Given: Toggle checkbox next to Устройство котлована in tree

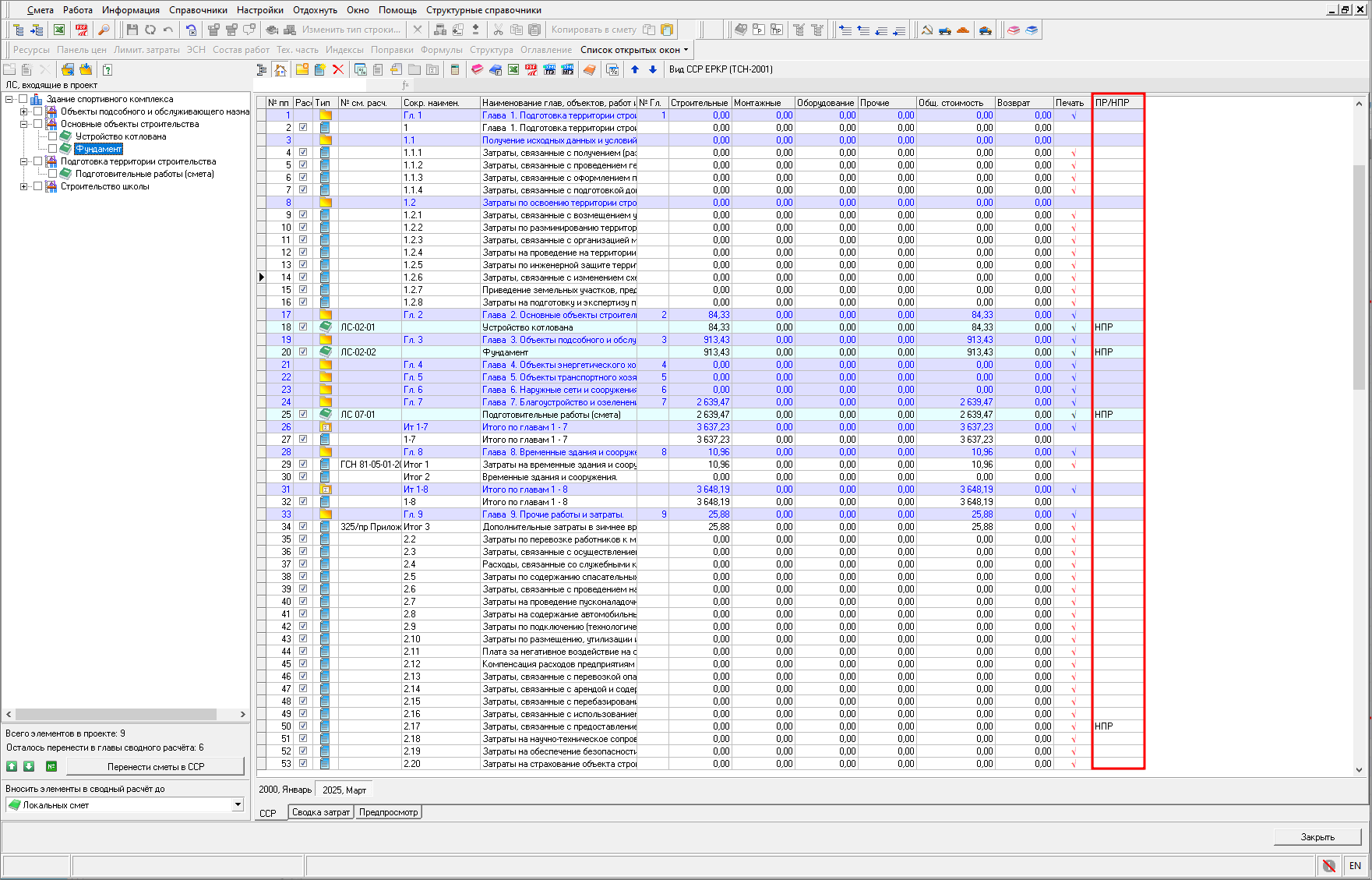Looking at the screenshot, I should coord(52,136).
